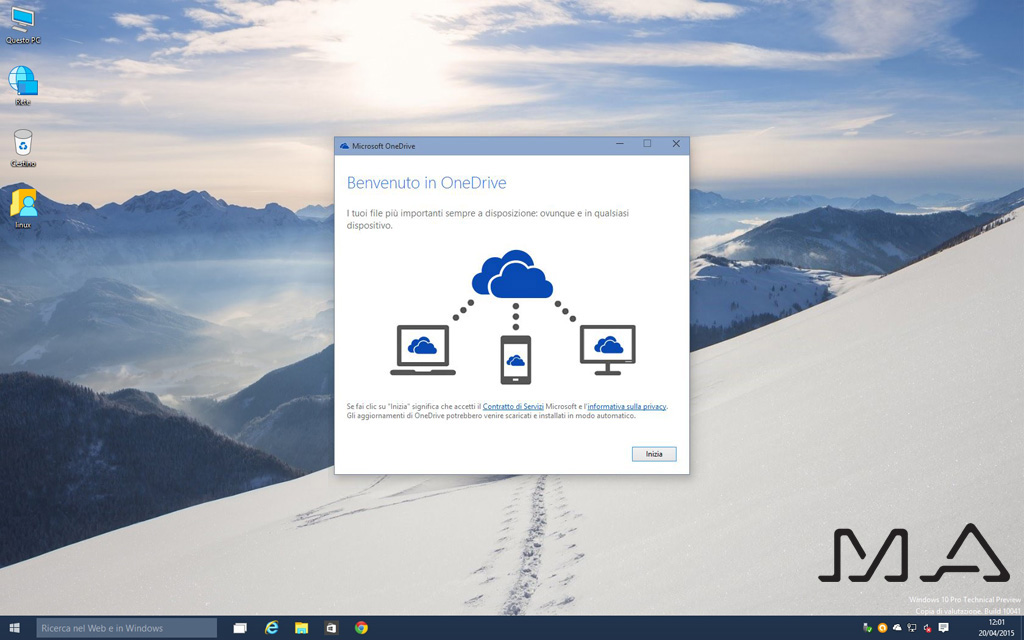Click the muted volume tray icon
Viewport: 1024px width, 640px height.
(x=927, y=628)
